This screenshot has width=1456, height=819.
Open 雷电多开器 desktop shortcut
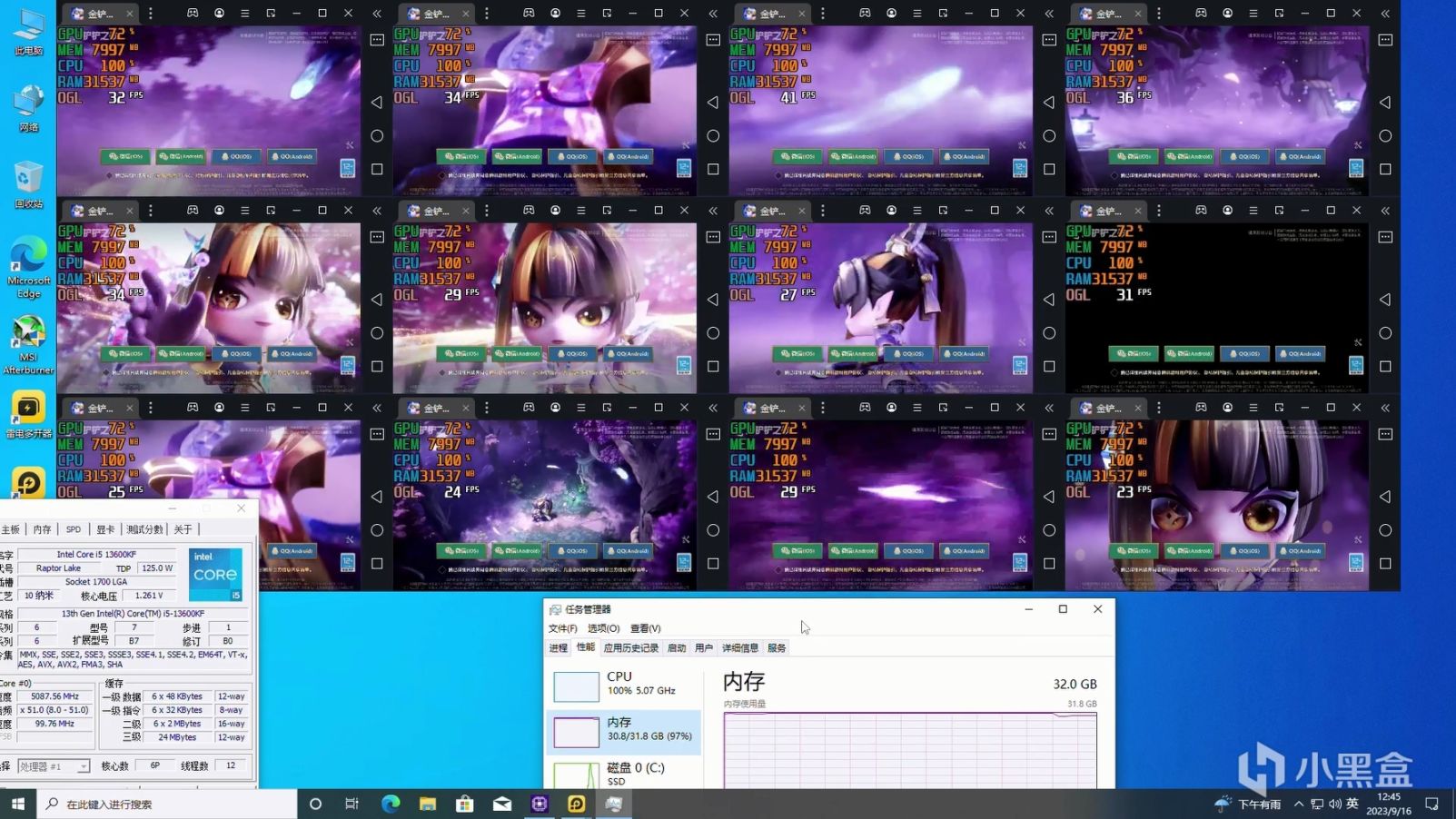point(28,416)
